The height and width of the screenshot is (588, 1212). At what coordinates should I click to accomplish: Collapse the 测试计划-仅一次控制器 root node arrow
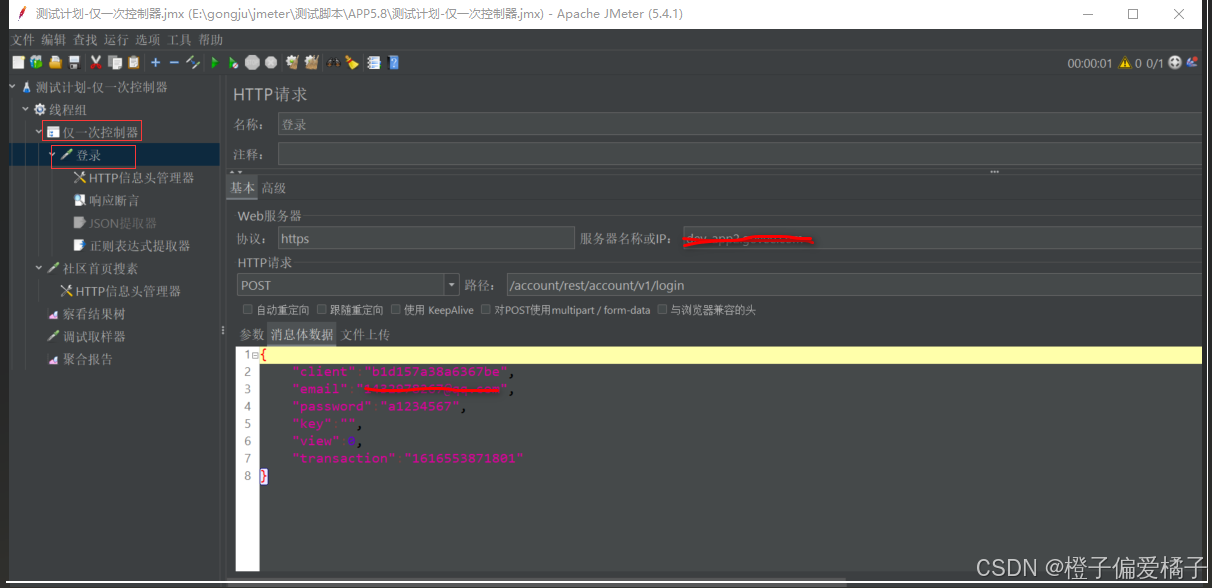pos(13,87)
